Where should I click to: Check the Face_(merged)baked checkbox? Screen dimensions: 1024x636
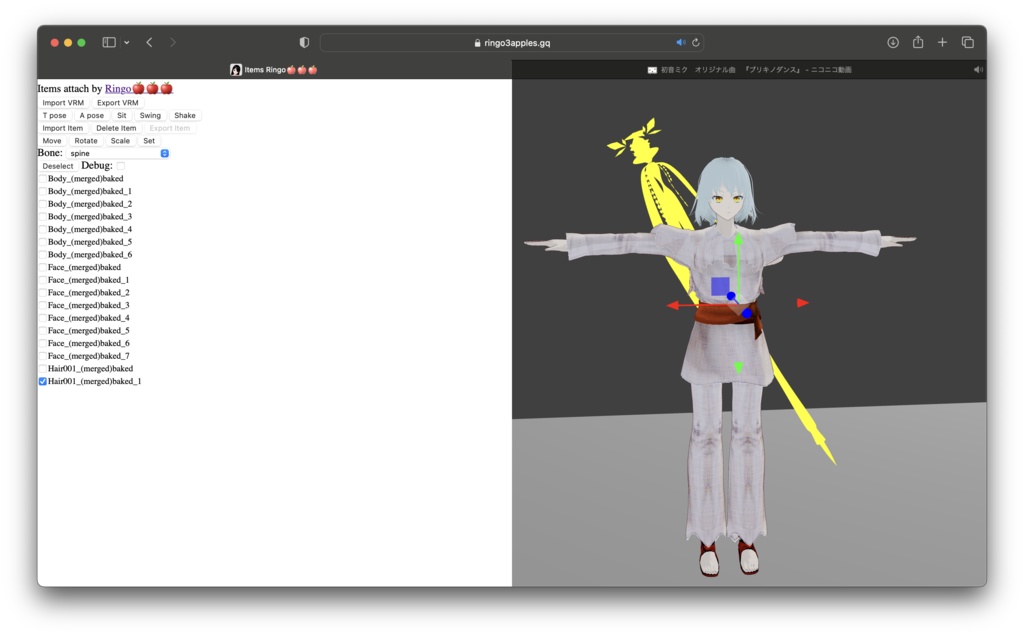43,267
